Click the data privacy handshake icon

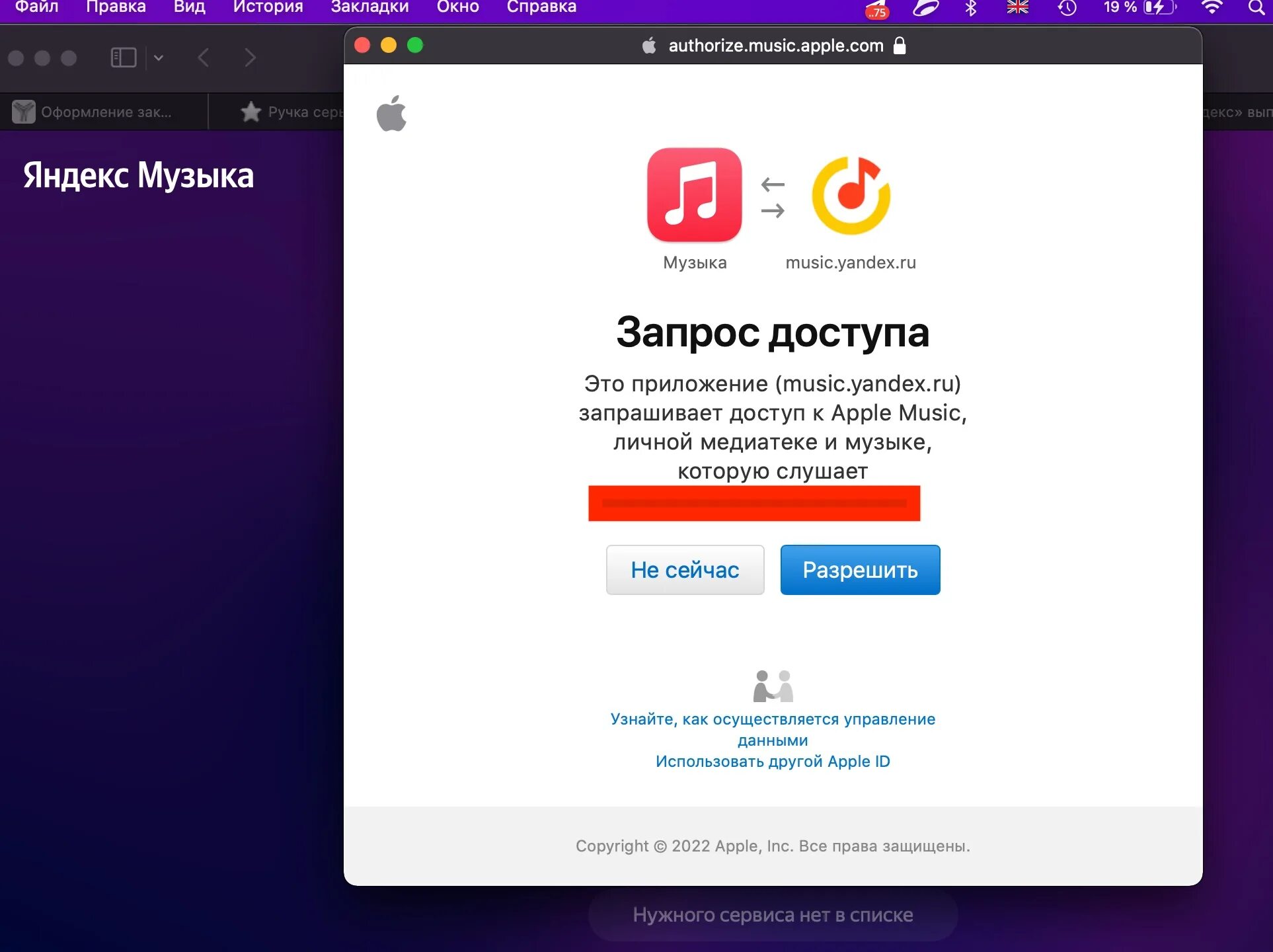click(x=773, y=686)
